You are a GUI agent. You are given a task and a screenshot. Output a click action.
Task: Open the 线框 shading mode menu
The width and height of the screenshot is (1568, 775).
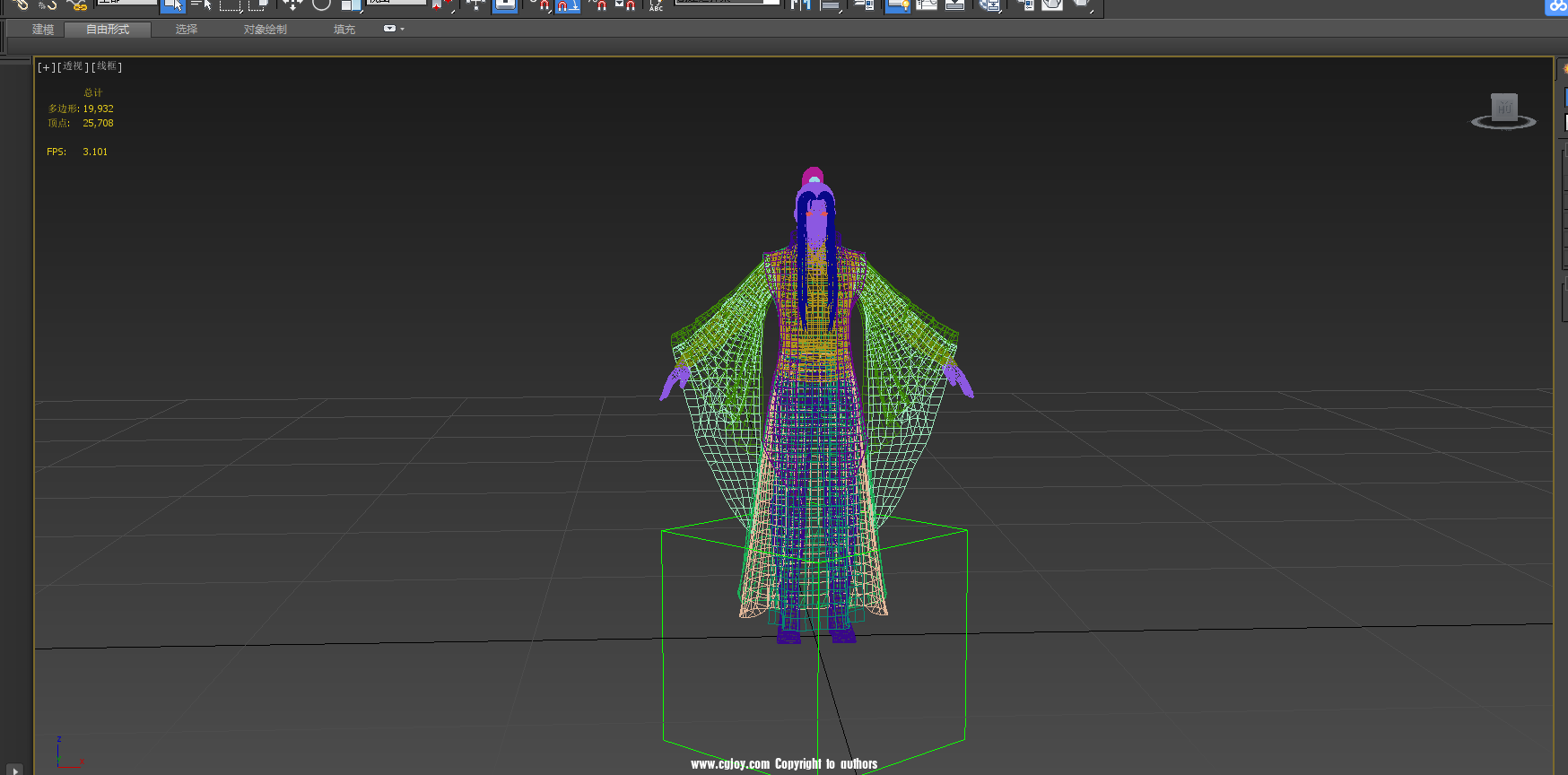point(107,66)
